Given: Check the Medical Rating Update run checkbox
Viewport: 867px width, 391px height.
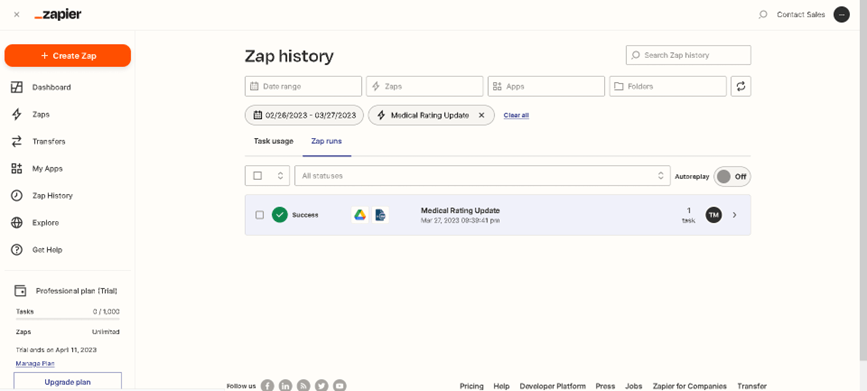Looking at the screenshot, I should point(260,215).
